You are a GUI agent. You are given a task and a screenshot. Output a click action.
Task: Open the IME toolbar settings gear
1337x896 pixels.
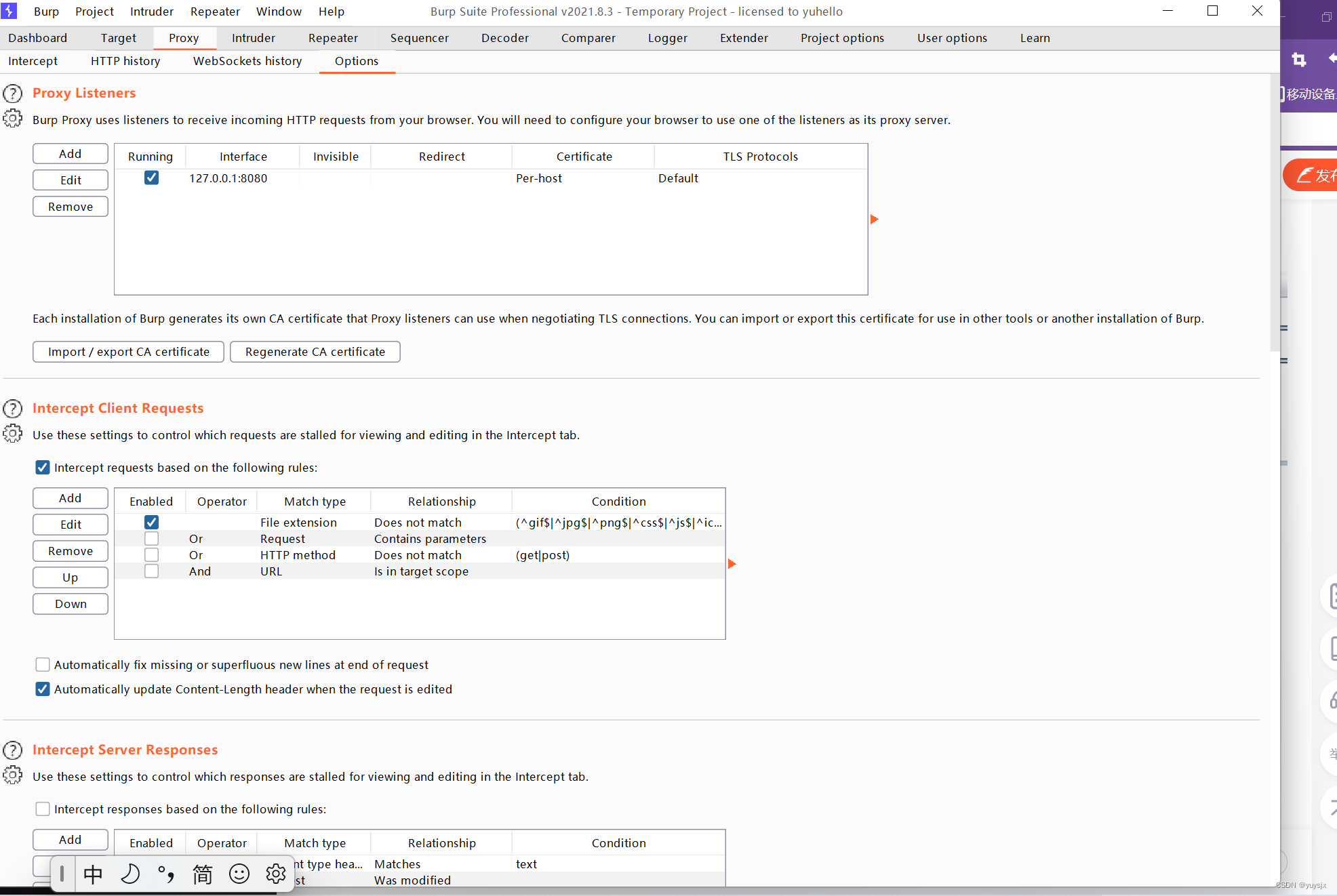[x=276, y=874]
